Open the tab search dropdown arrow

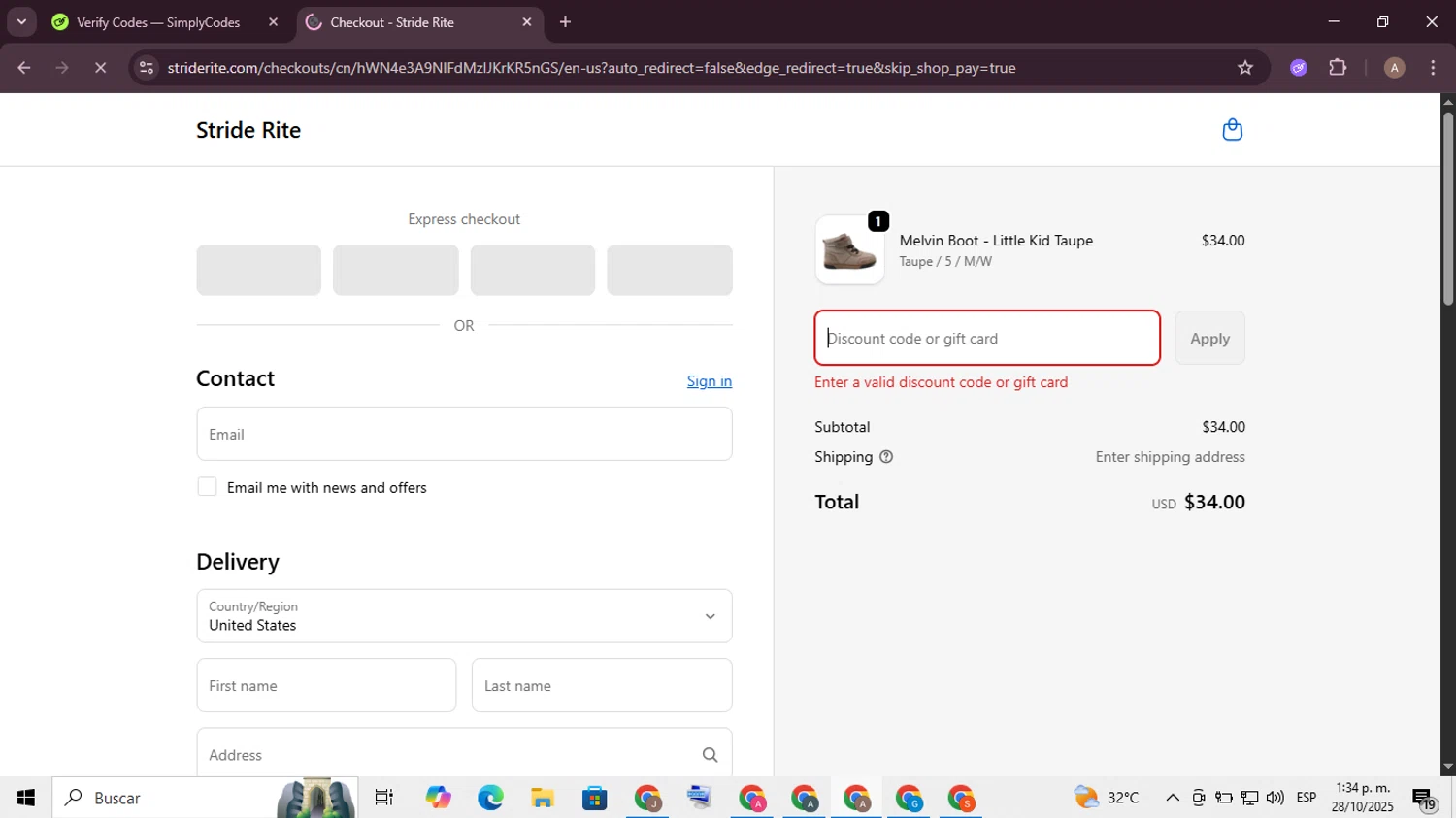coord(21,22)
